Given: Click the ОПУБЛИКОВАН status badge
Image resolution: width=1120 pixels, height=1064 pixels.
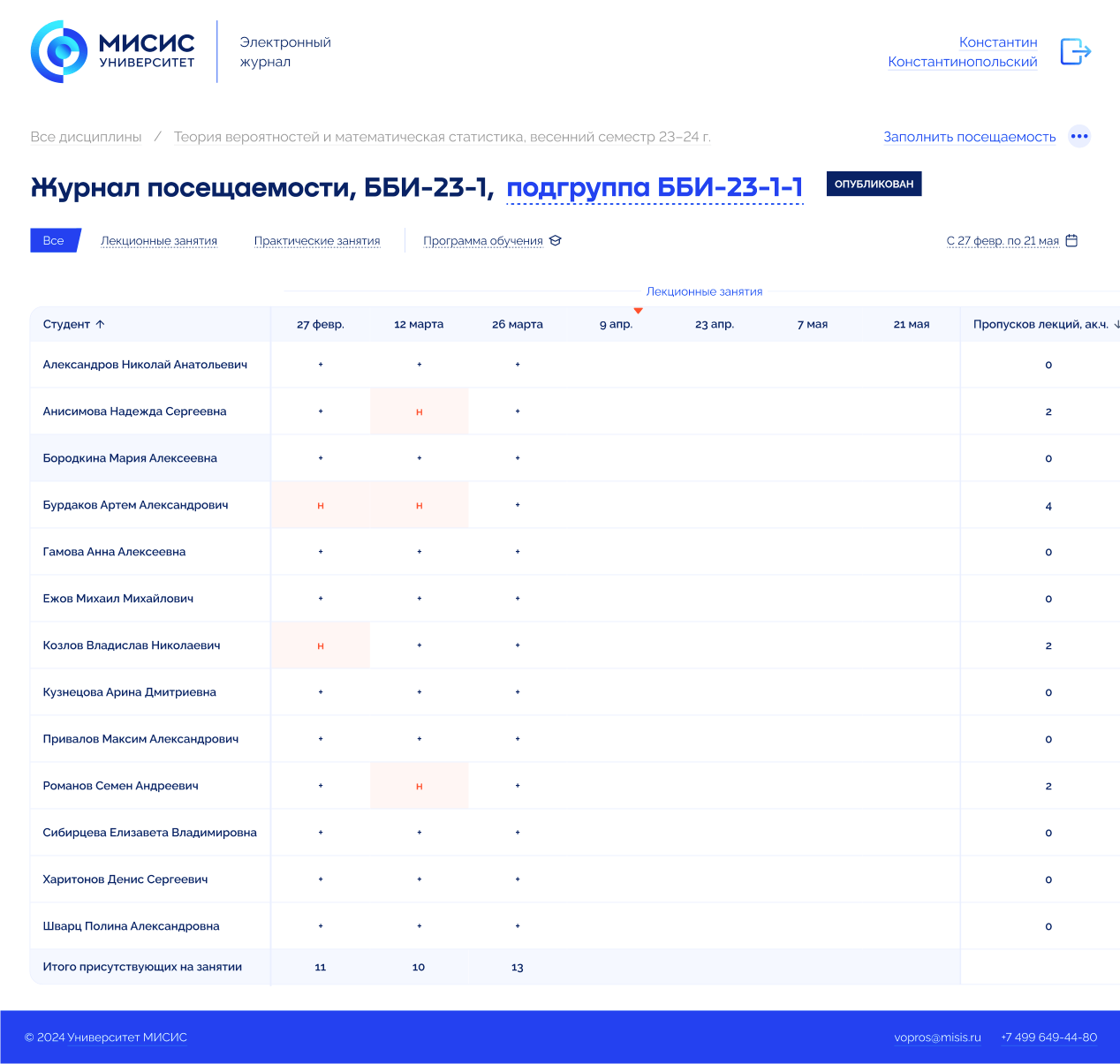Looking at the screenshot, I should click(874, 184).
